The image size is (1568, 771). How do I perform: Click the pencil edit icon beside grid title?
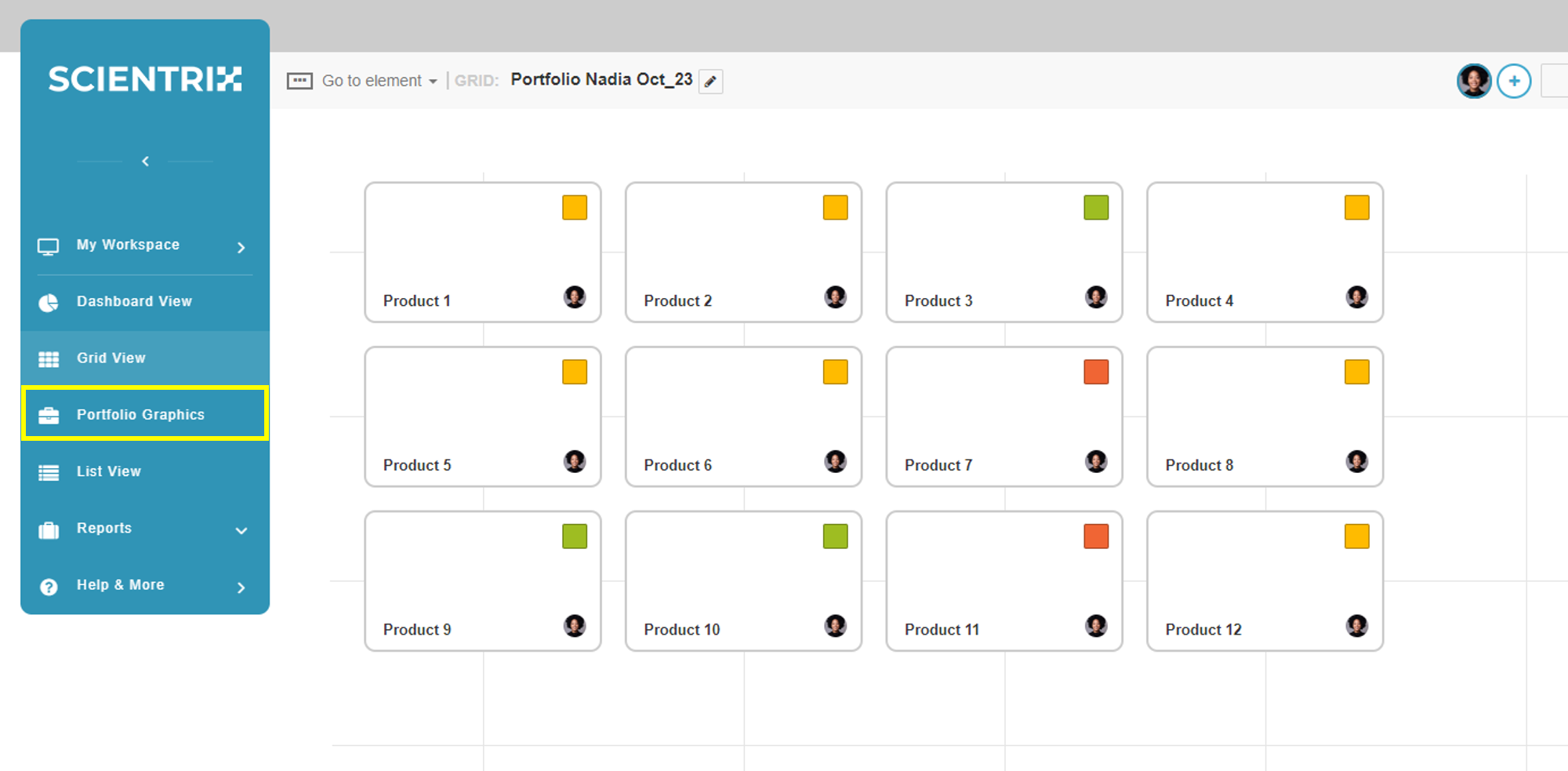pyautogui.click(x=710, y=82)
